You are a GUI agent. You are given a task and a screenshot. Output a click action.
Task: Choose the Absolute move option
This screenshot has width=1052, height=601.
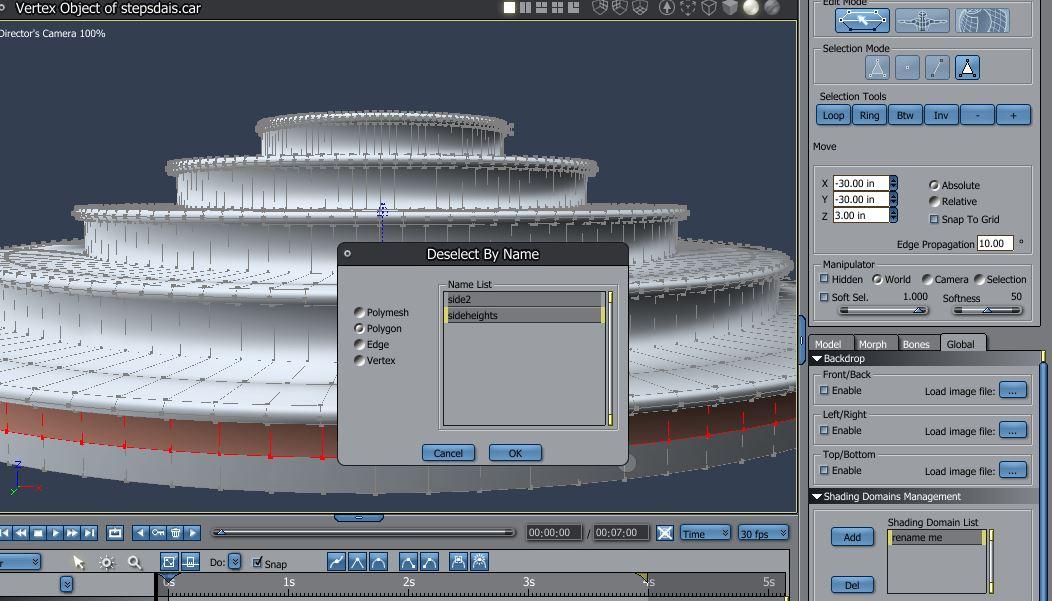click(x=934, y=185)
